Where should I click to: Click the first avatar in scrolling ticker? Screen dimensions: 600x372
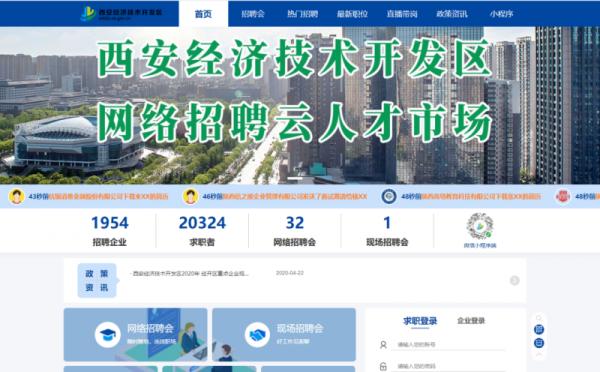pyautogui.click(x=16, y=196)
